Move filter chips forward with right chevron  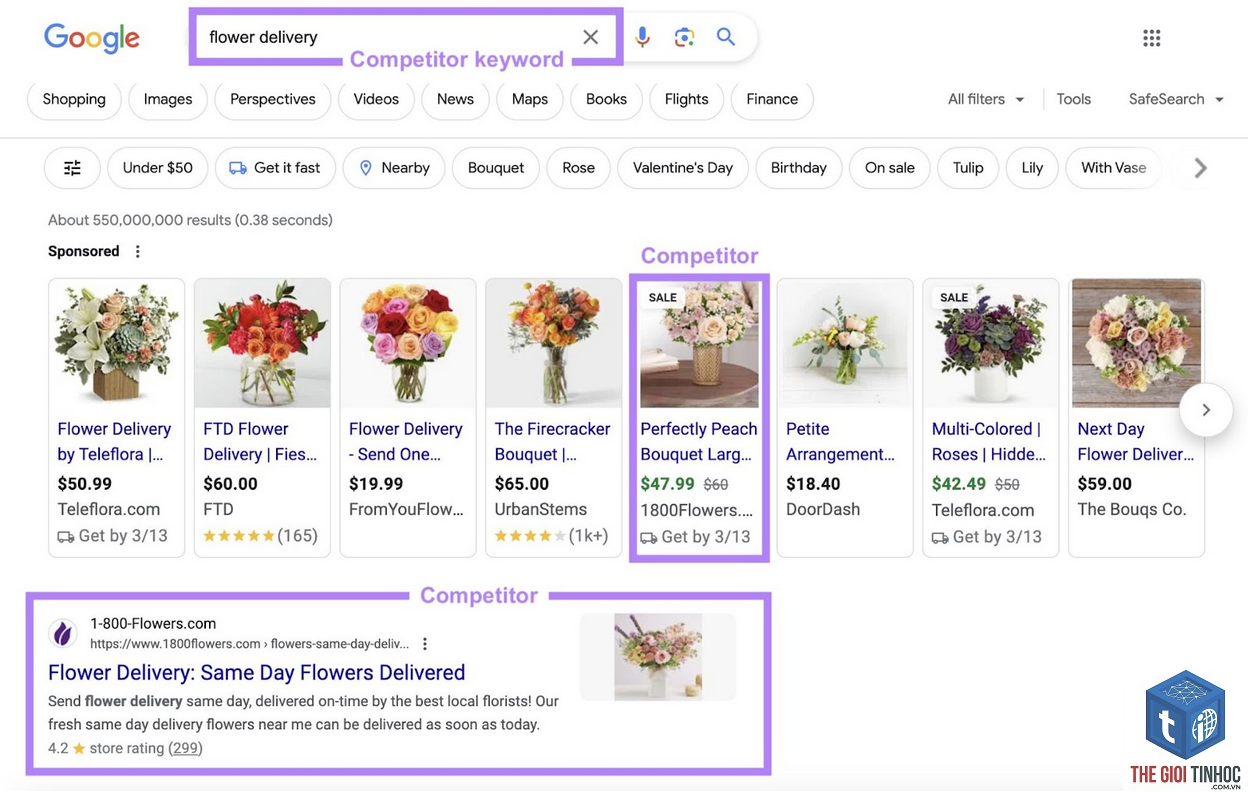[1200, 168]
